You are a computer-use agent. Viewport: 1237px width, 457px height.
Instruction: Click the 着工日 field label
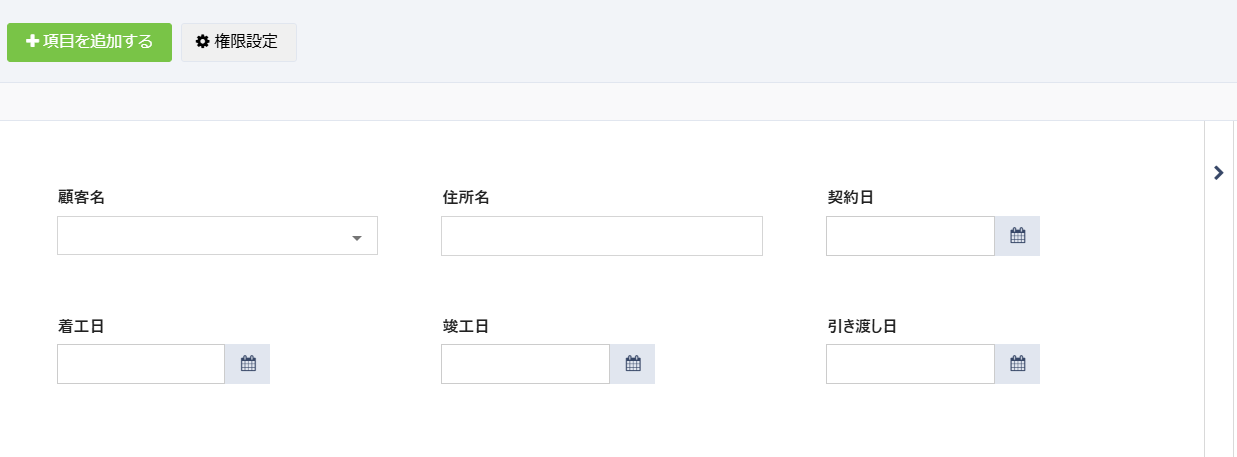point(81,326)
